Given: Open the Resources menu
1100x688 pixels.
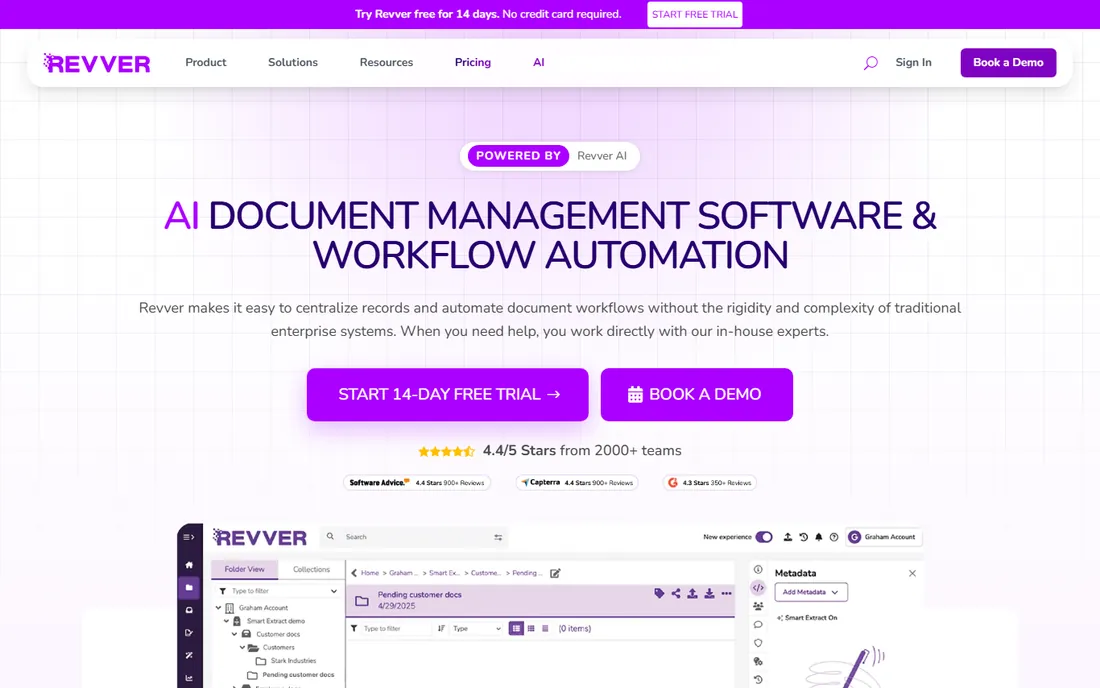Looking at the screenshot, I should point(386,62).
